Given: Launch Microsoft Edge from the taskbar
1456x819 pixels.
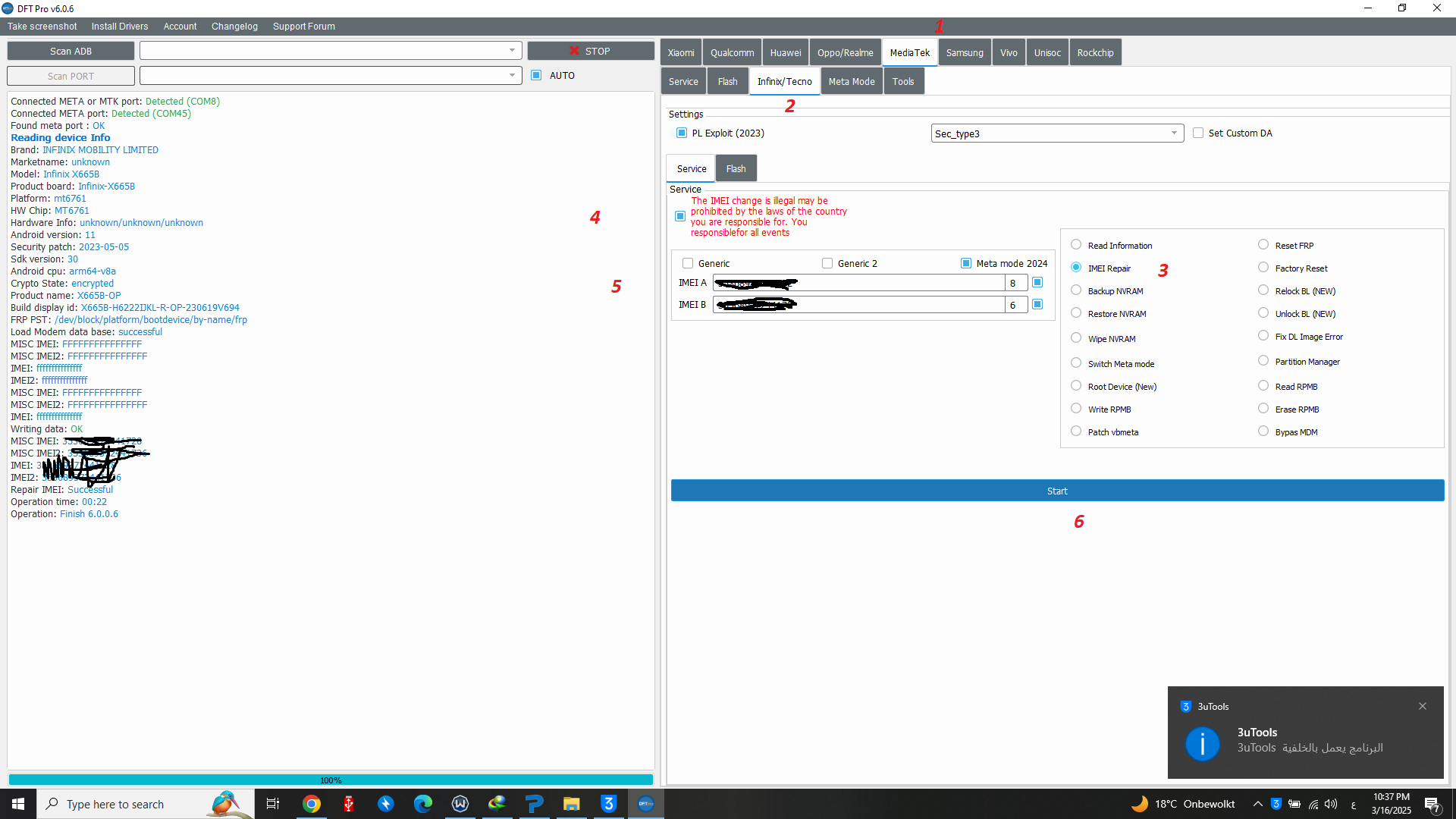Looking at the screenshot, I should coord(422,804).
